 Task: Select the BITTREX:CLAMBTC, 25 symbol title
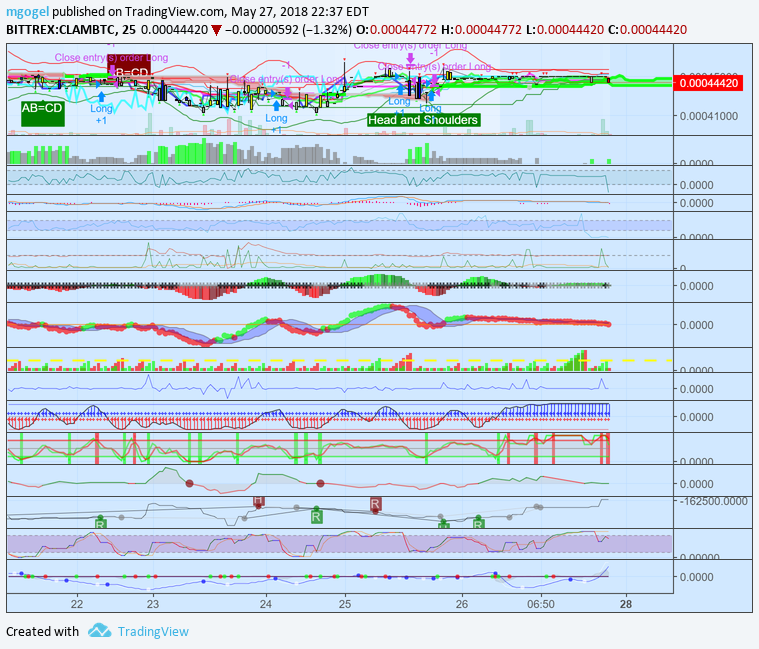click(x=71, y=30)
